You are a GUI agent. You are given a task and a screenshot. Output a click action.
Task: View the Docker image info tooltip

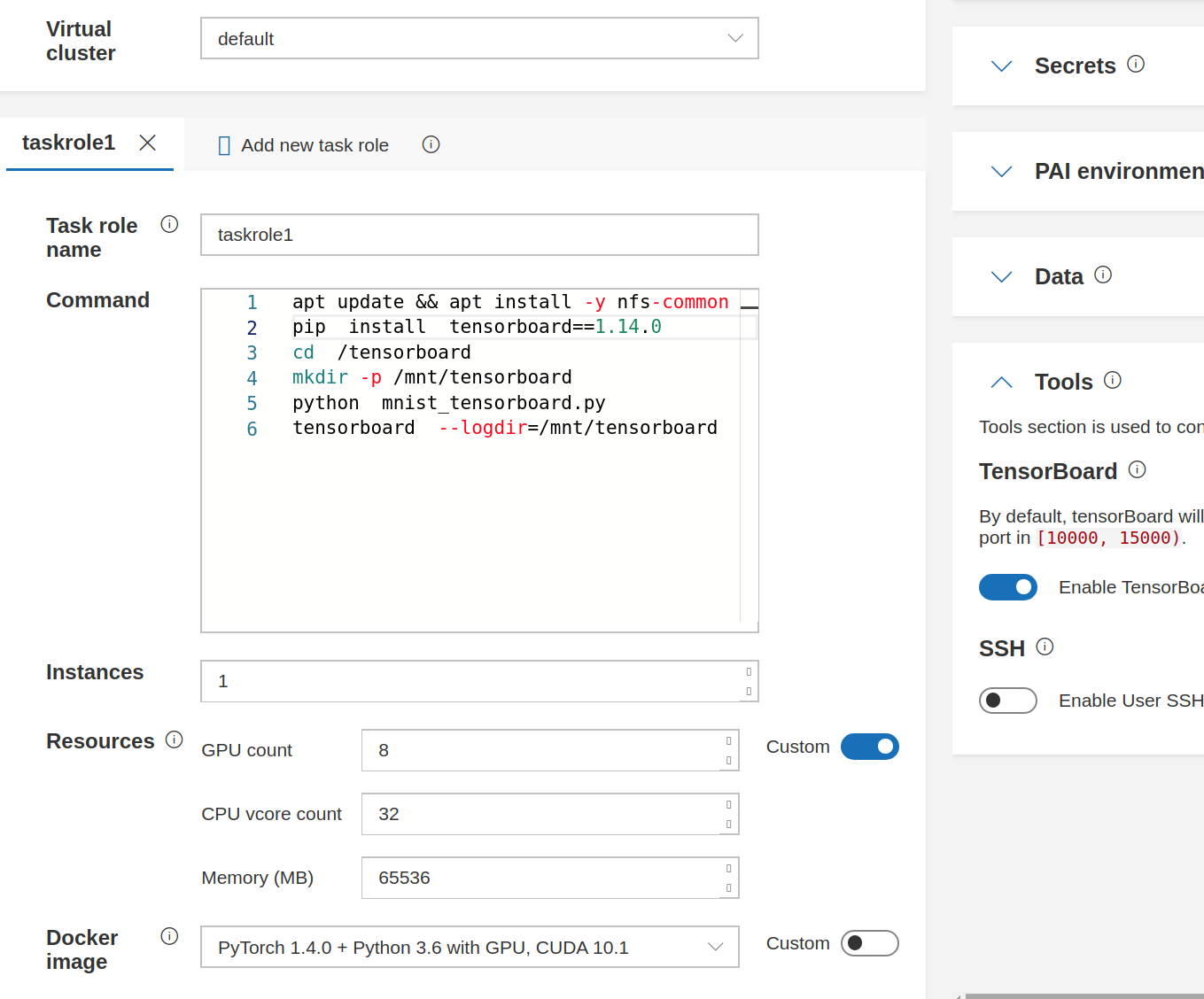(x=169, y=936)
